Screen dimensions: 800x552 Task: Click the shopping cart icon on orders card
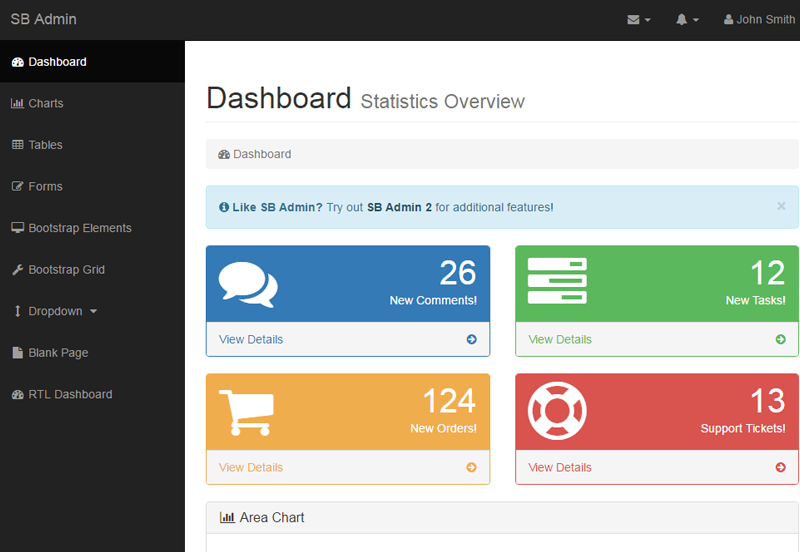[246, 412]
